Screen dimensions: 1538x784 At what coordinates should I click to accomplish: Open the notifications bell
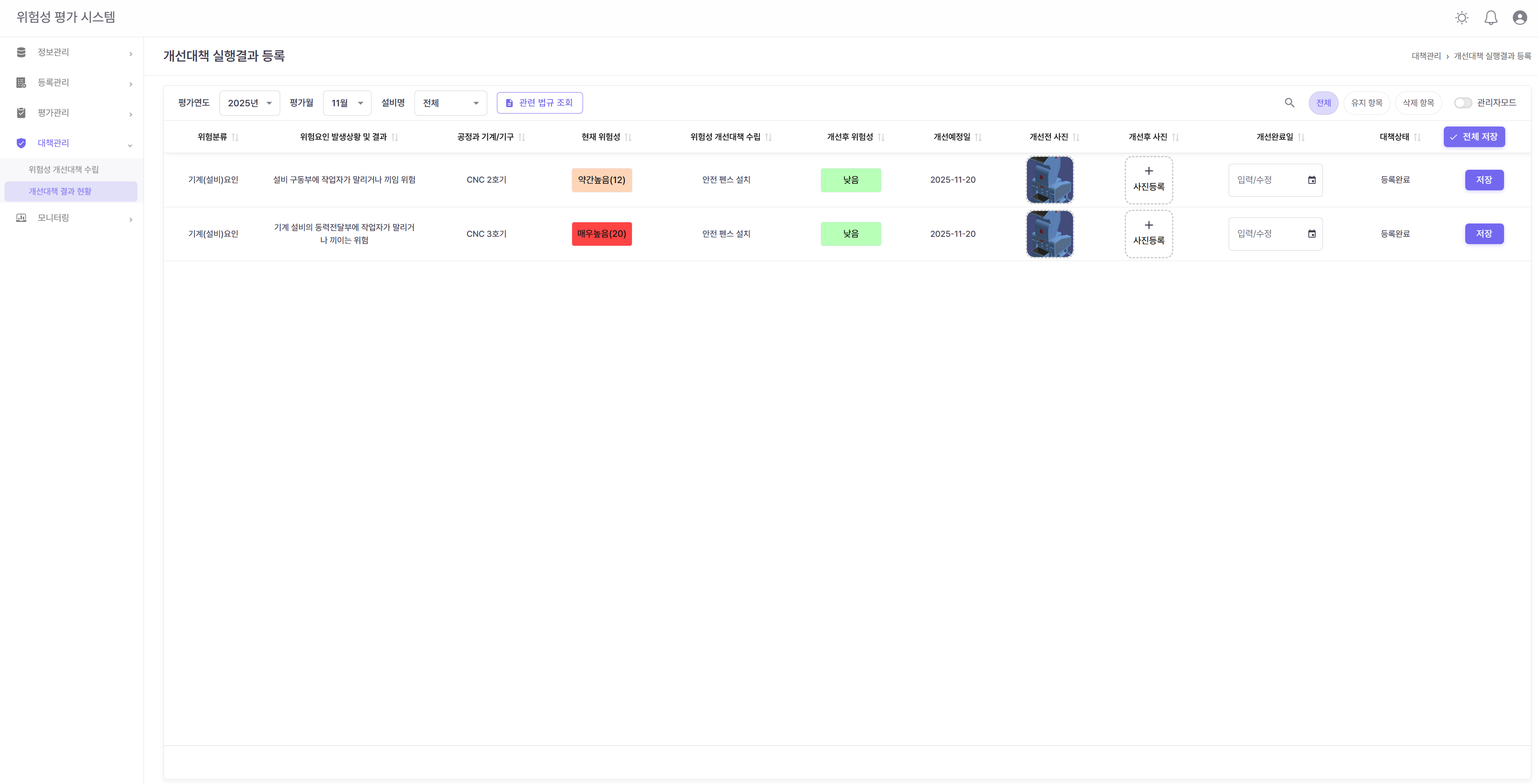pos(1491,18)
